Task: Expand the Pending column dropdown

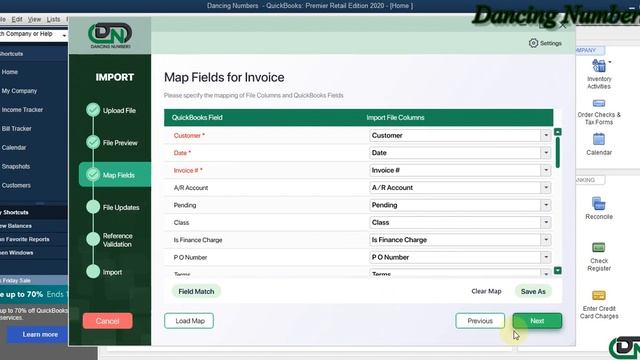Action: [x=546, y=205]
